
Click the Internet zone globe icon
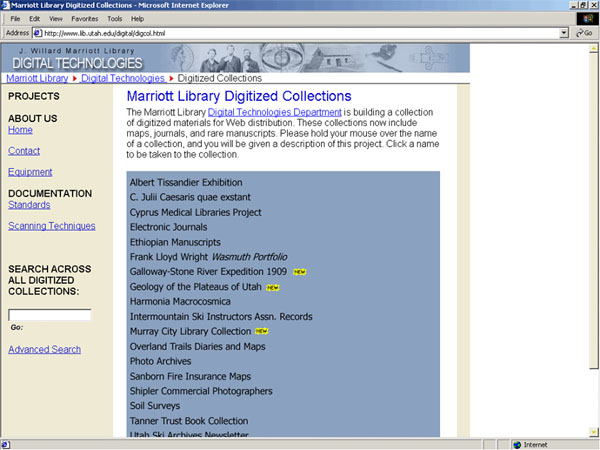pos(517,445)
